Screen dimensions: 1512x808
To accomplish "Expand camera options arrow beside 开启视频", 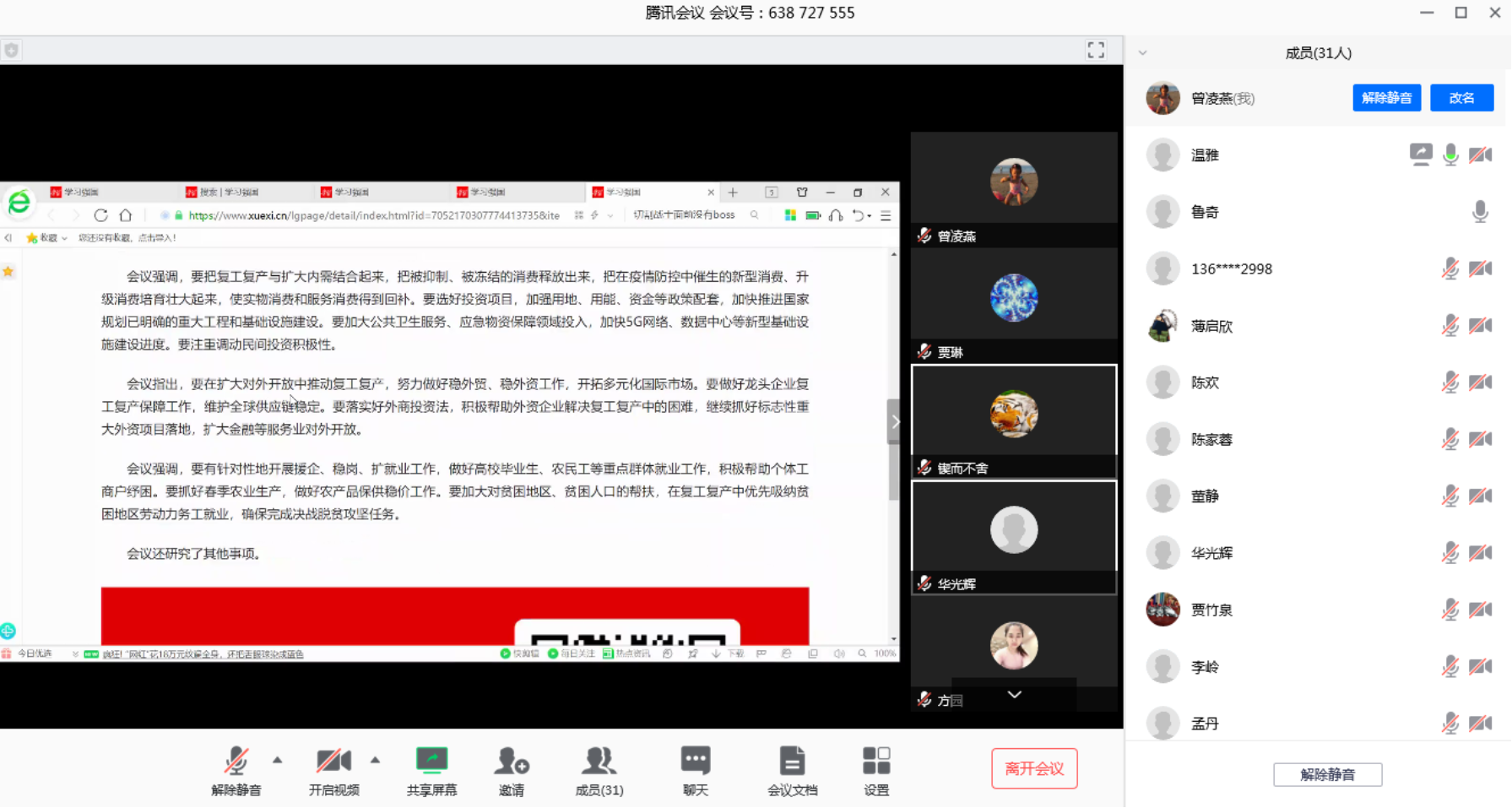I will 376,761.
